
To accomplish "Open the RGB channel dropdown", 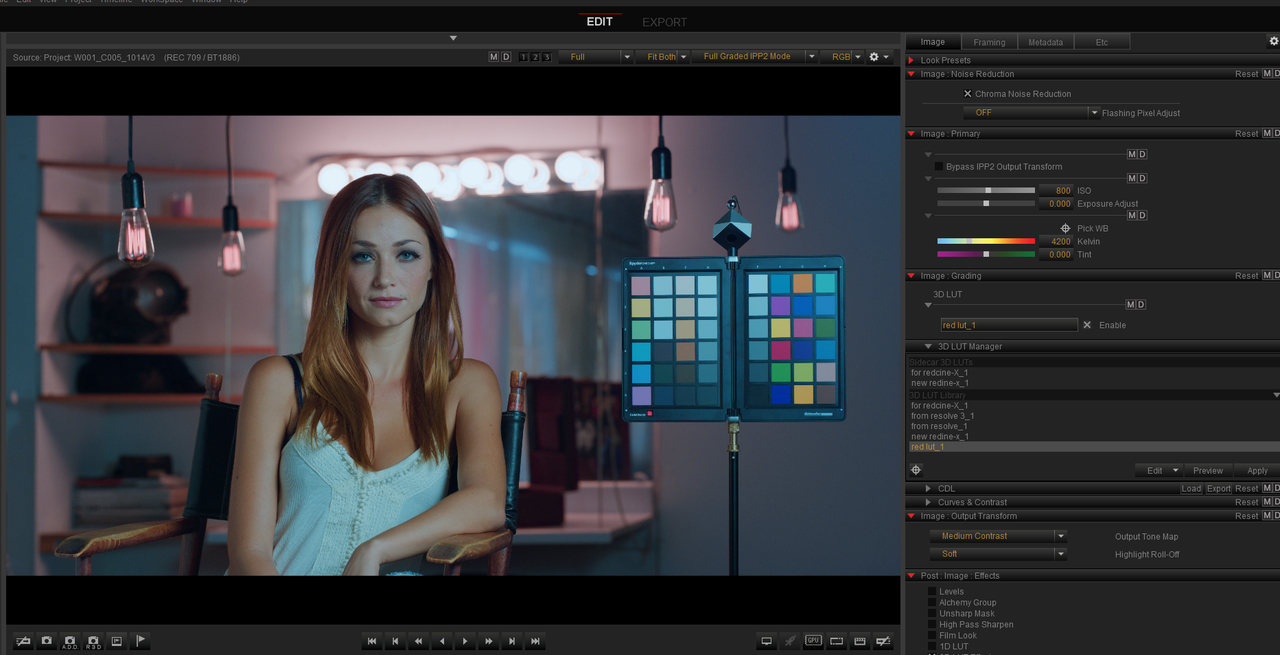I will point(842,57).
